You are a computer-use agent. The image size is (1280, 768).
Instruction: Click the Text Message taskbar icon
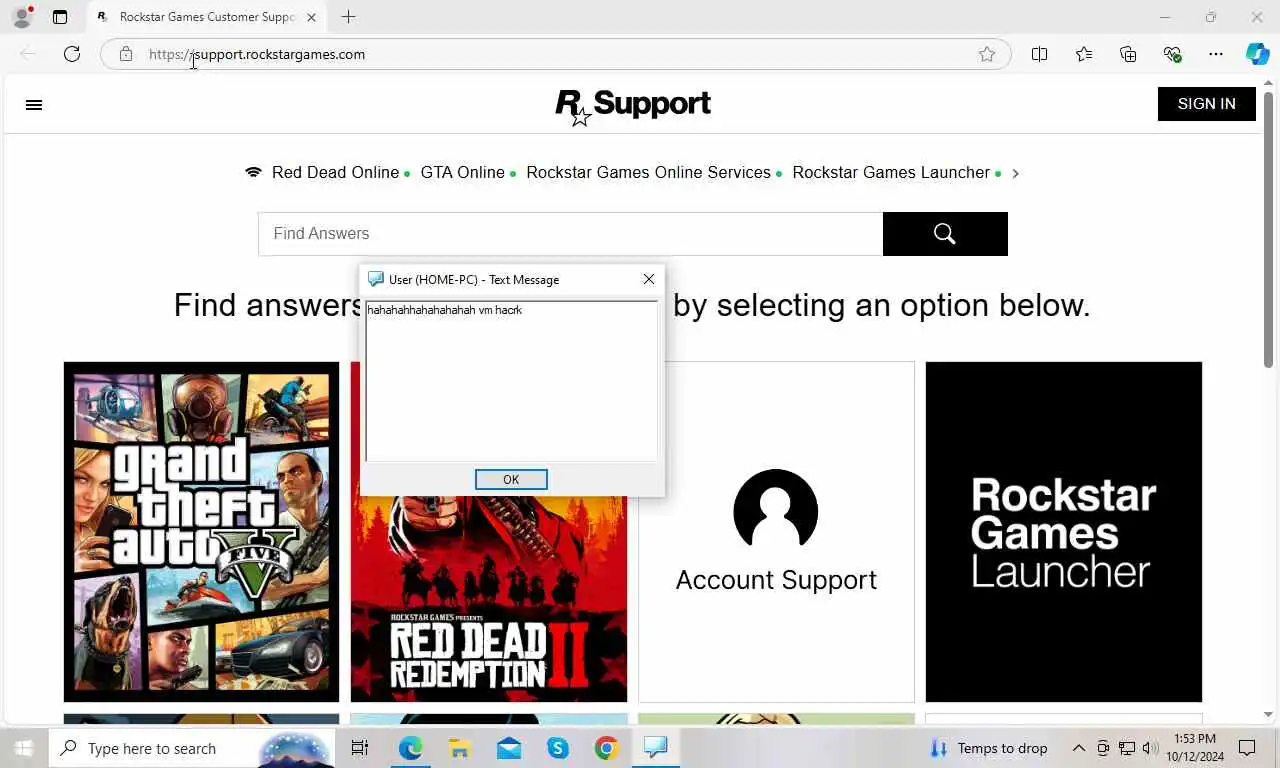click(655, 748)
